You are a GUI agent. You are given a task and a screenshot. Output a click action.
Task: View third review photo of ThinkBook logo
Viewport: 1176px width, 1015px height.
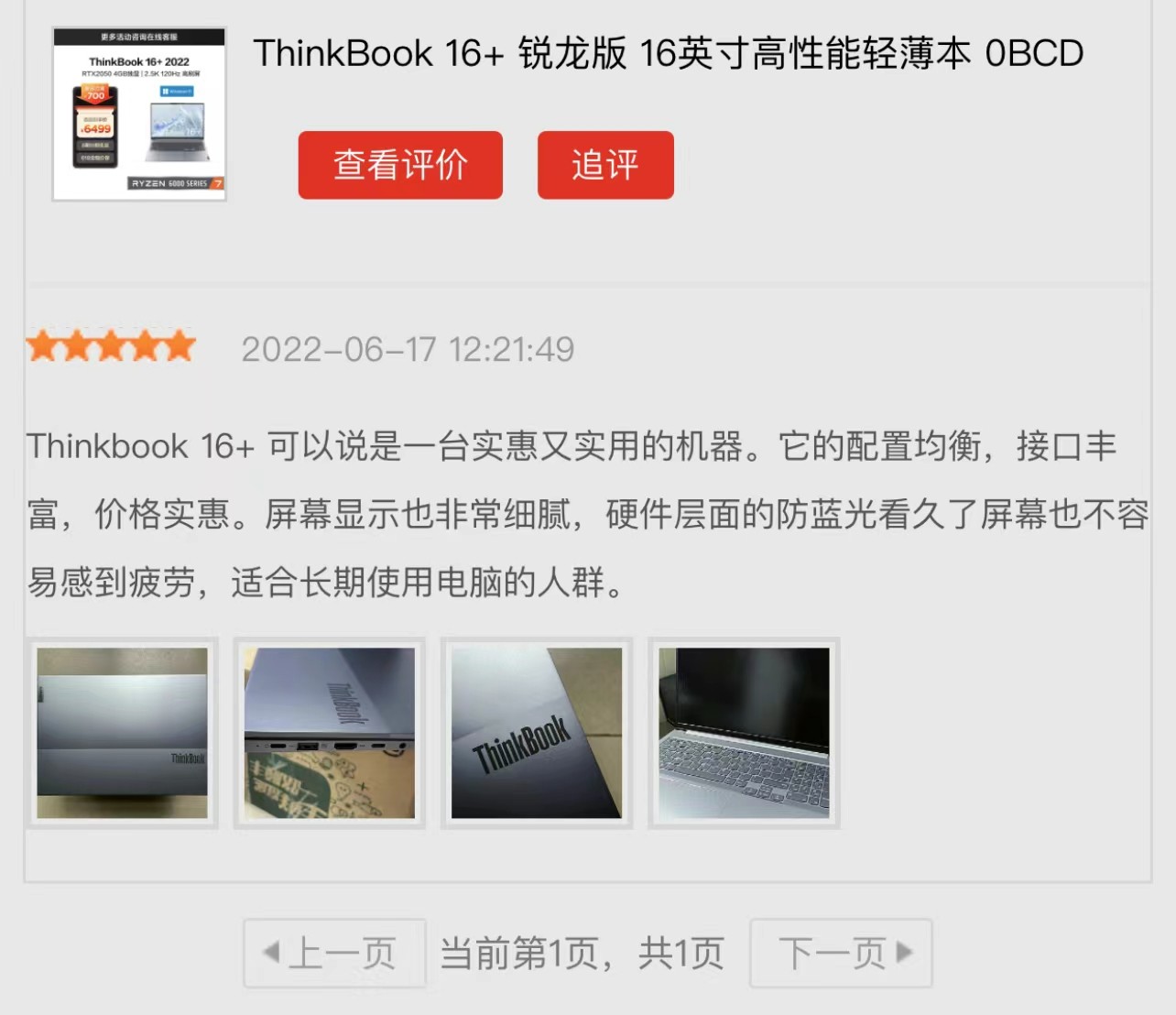(536, 733)
